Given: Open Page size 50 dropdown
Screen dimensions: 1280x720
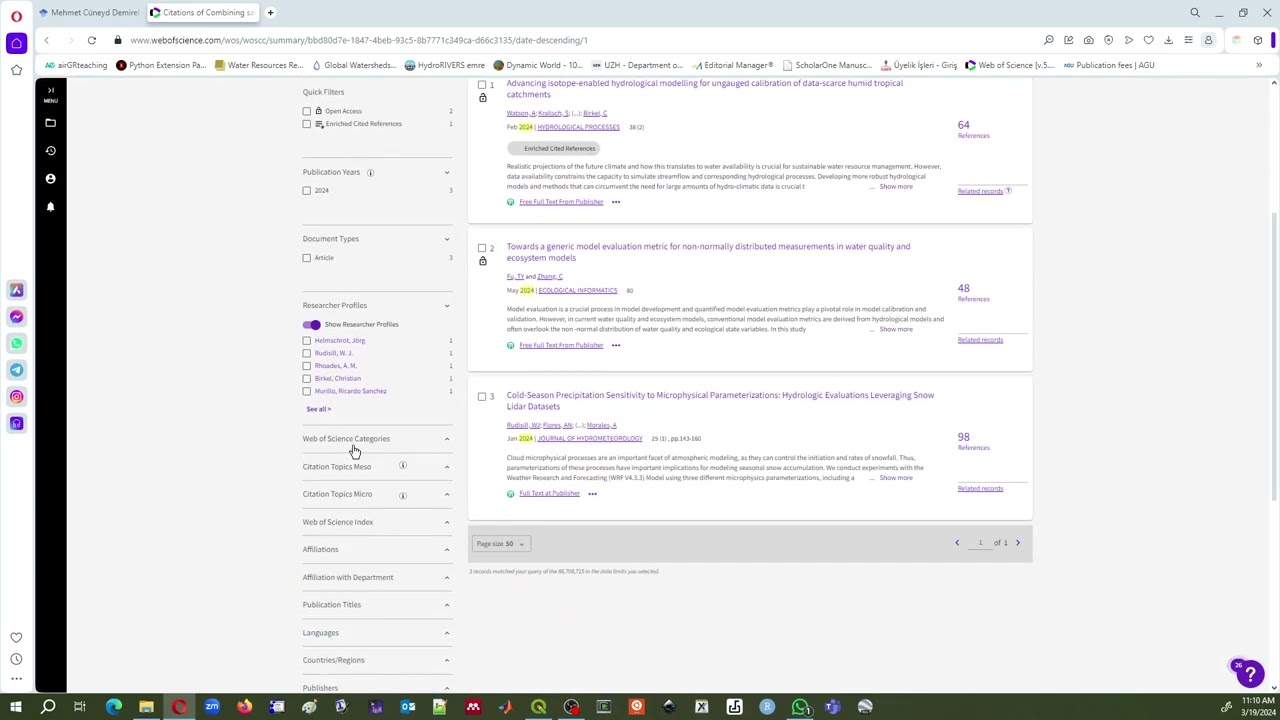Looking at the screenshot, I should pos(500,544).
